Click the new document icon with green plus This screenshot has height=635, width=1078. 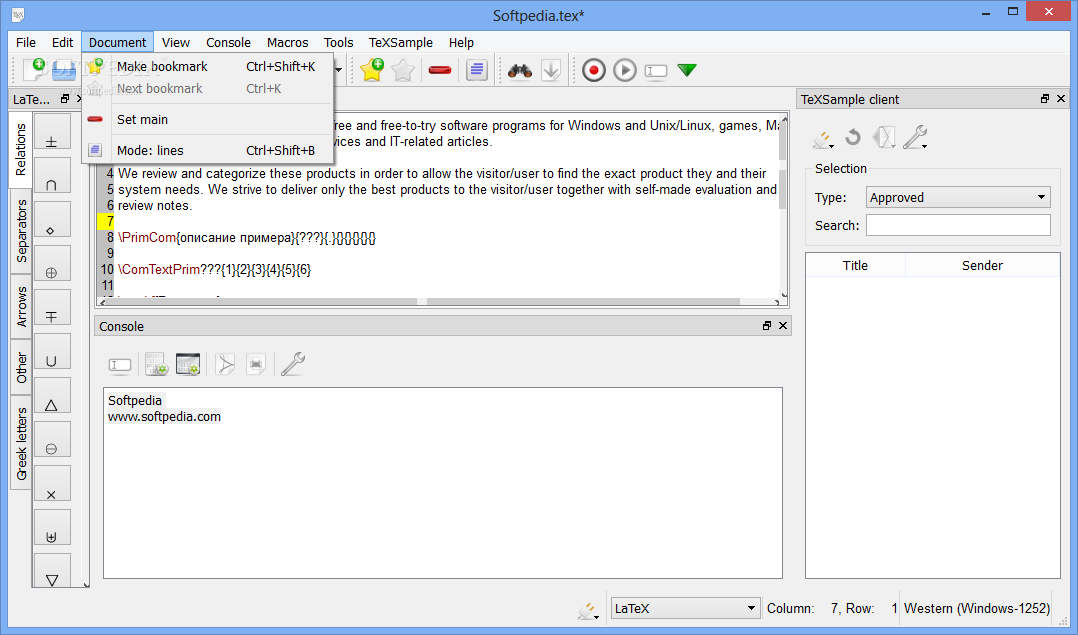pyautogui.click(x=34, y=69)
